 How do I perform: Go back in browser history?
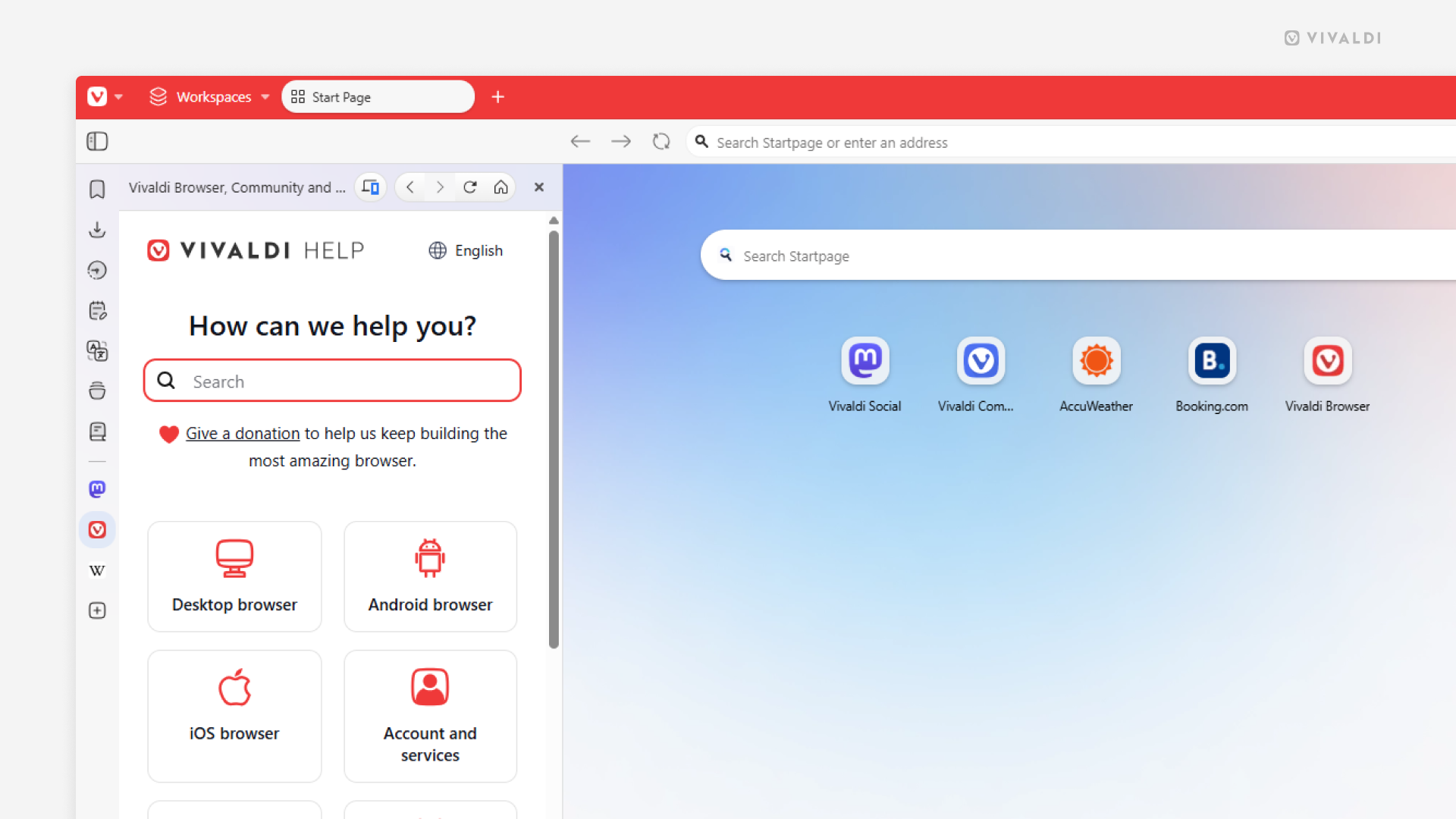point(580,142)
